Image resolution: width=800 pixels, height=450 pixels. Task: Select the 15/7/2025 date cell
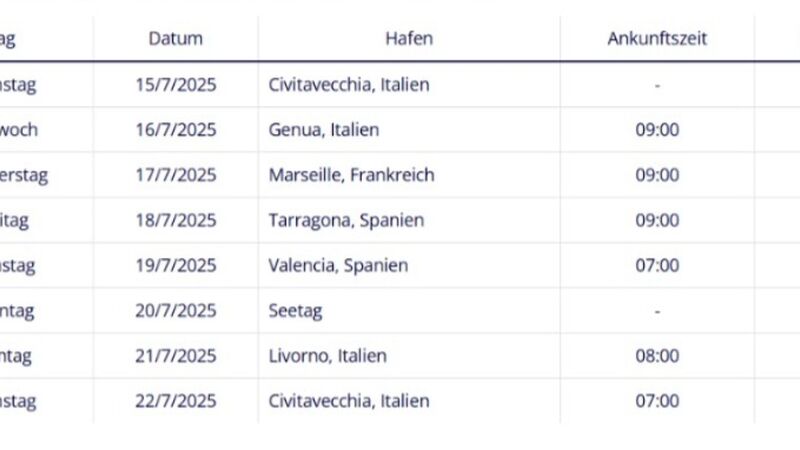tap(176, 85)
